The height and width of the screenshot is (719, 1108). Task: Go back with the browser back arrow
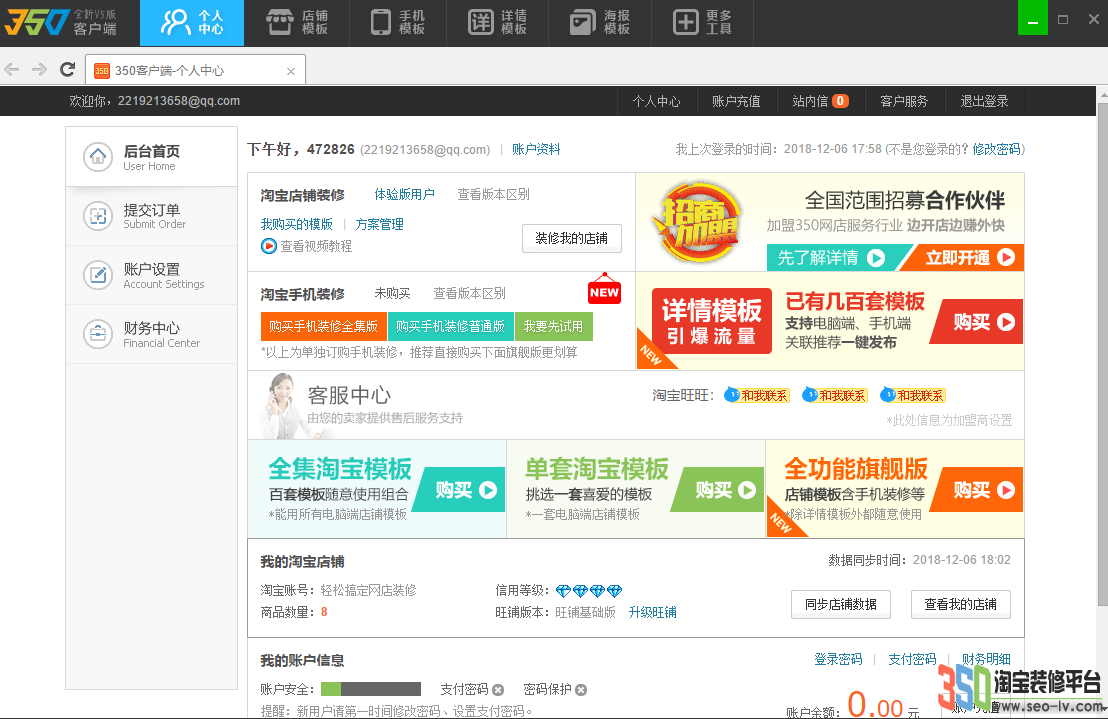(12, 69)
